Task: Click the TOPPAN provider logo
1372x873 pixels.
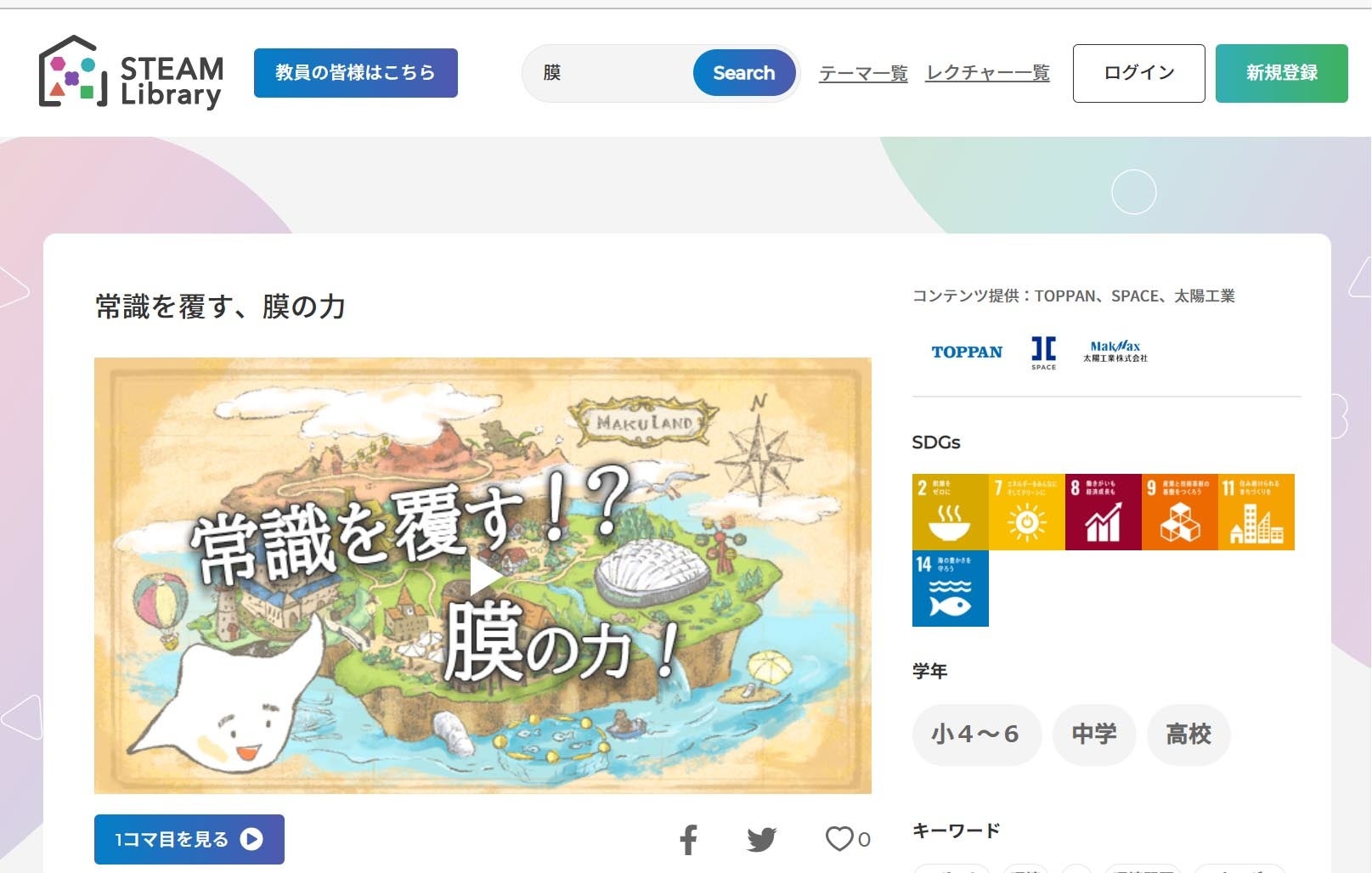Action: tap(967, 352)
